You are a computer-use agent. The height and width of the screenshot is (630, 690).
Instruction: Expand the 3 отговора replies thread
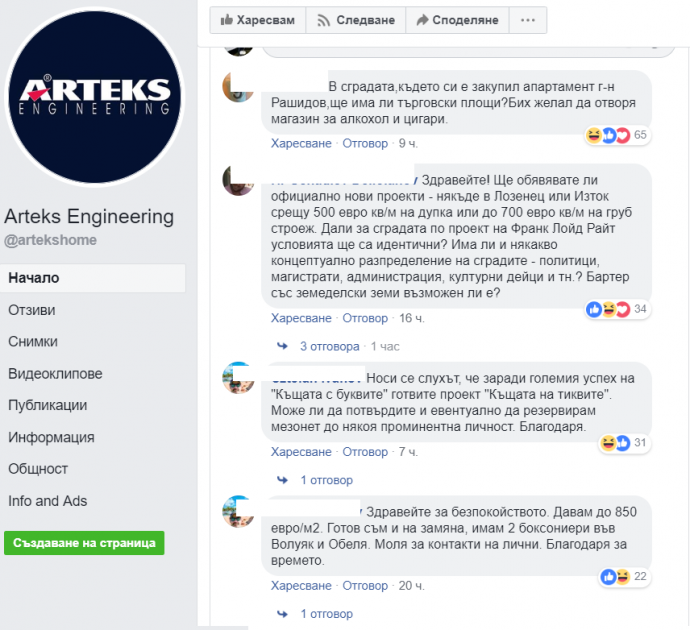pyautogui.click(x=330, y=347)
